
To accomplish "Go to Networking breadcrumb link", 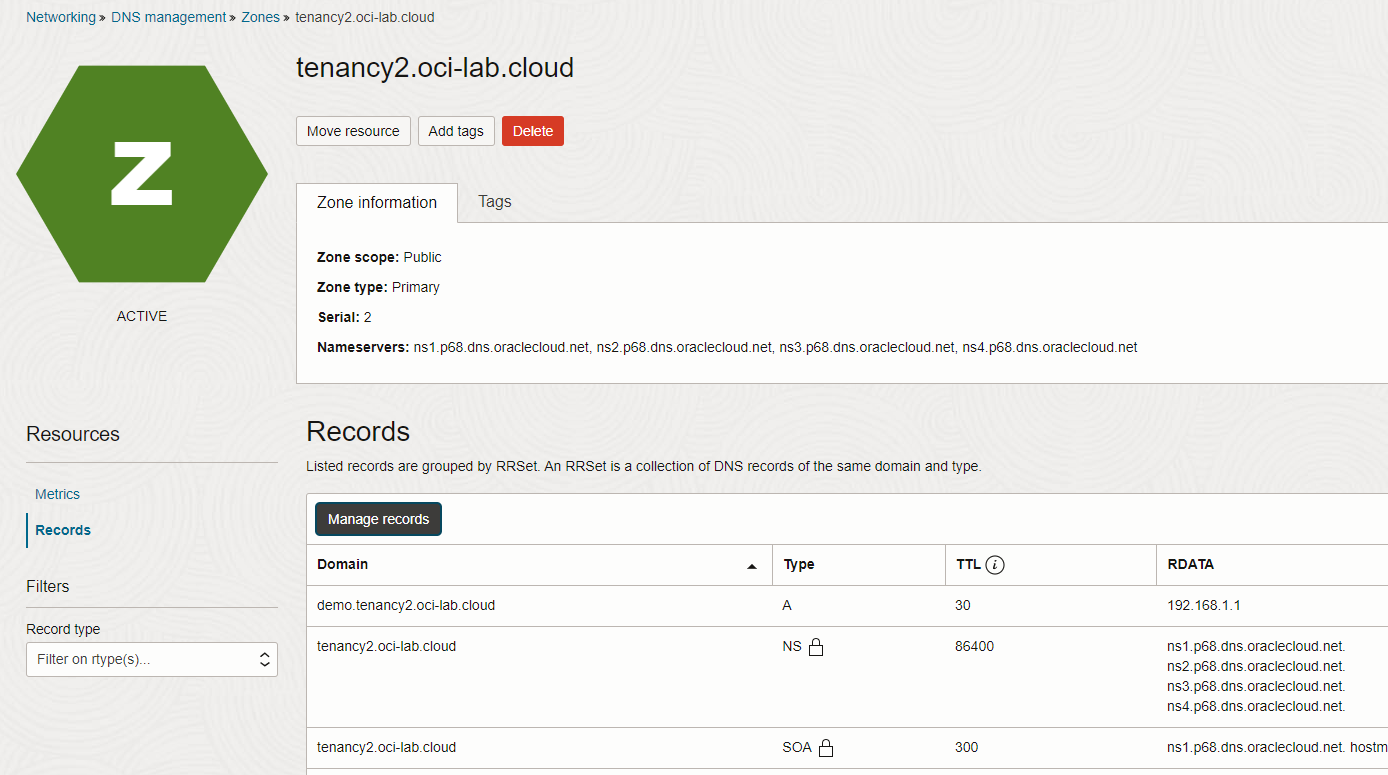I will [61, 17].
